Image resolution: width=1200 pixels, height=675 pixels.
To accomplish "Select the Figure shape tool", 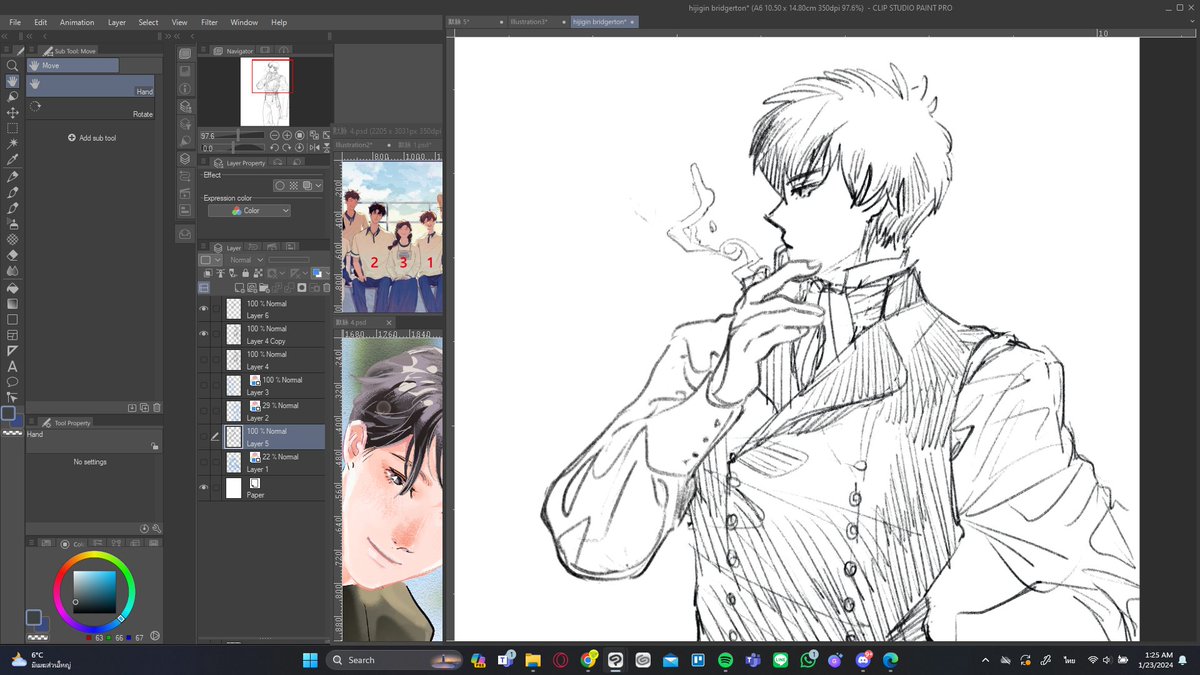I will coord(12,319).
